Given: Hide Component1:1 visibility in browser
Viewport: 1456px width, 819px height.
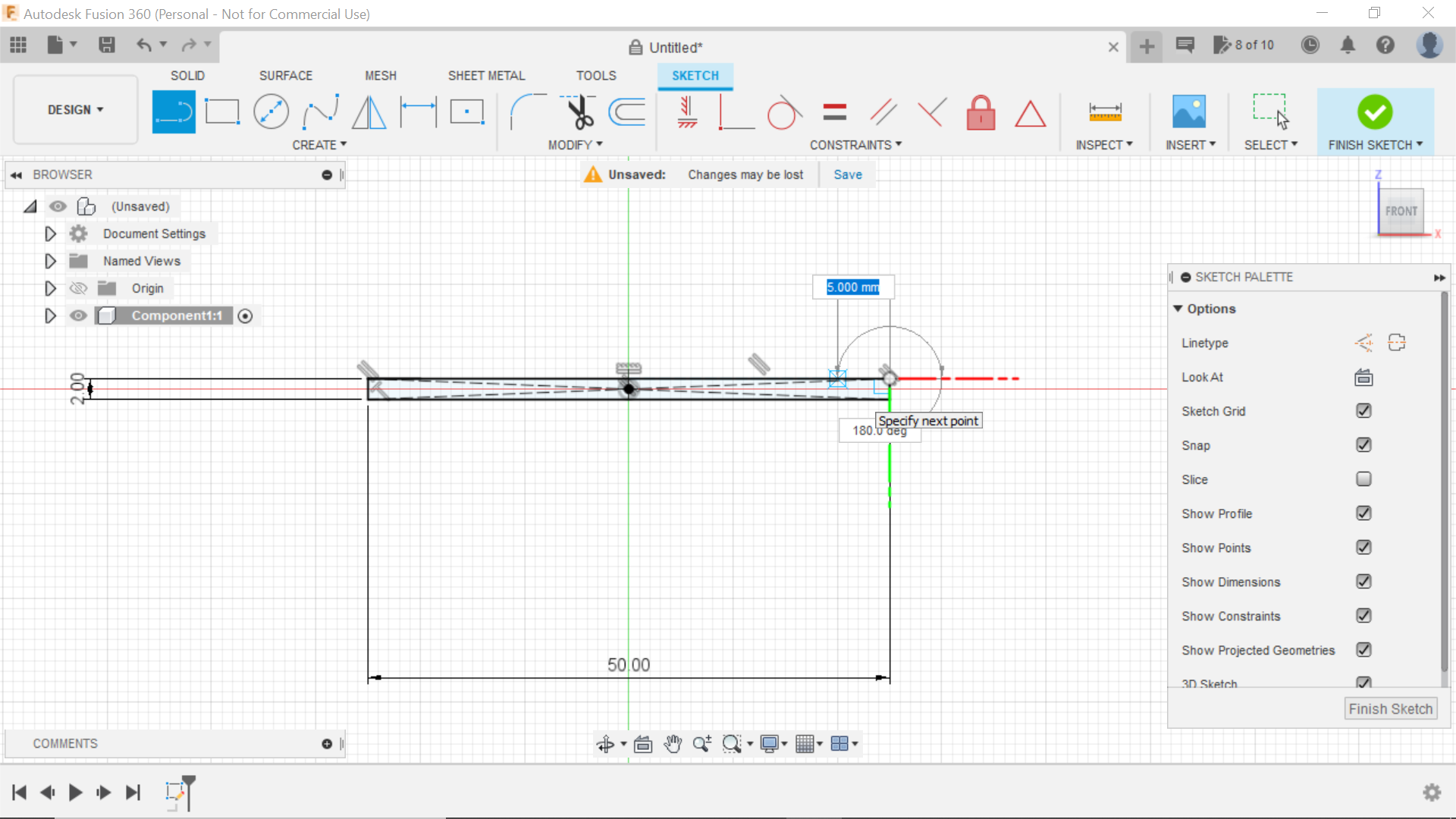Looking at the screenshot, I should (78, 315).
